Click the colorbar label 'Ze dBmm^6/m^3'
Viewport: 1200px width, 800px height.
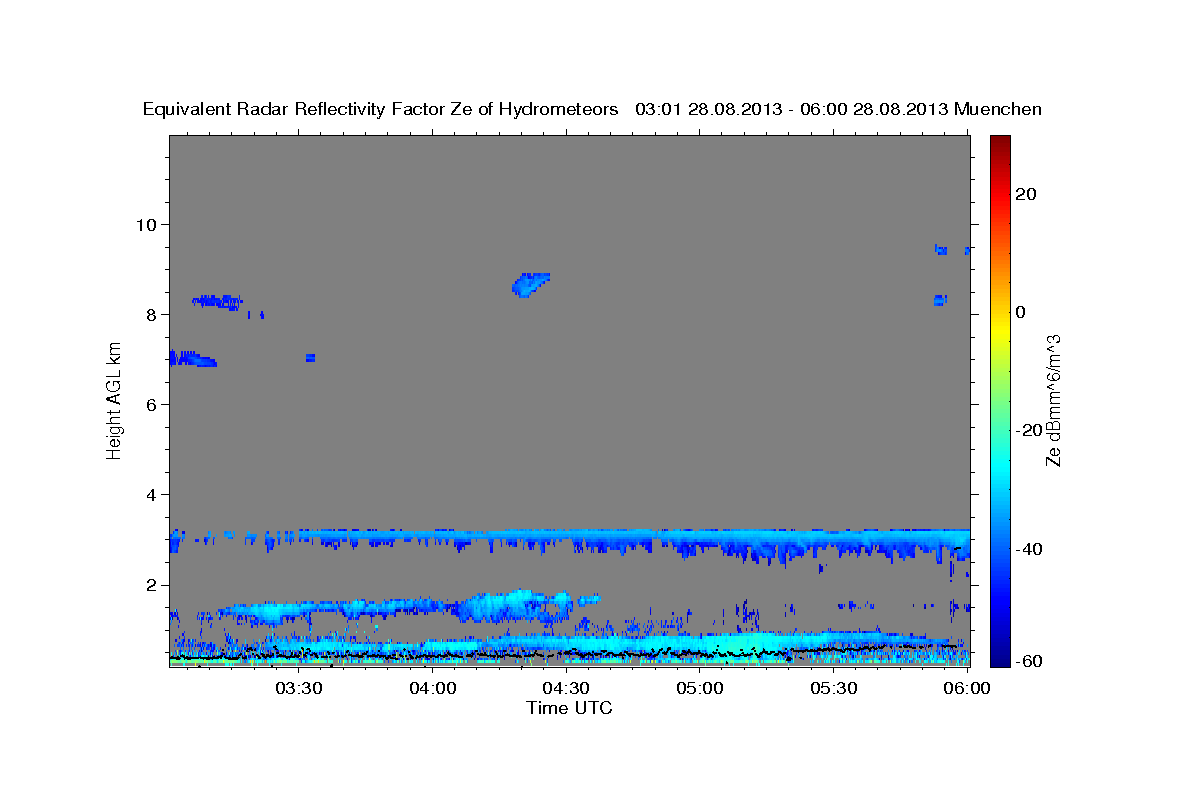(1052, 399)
